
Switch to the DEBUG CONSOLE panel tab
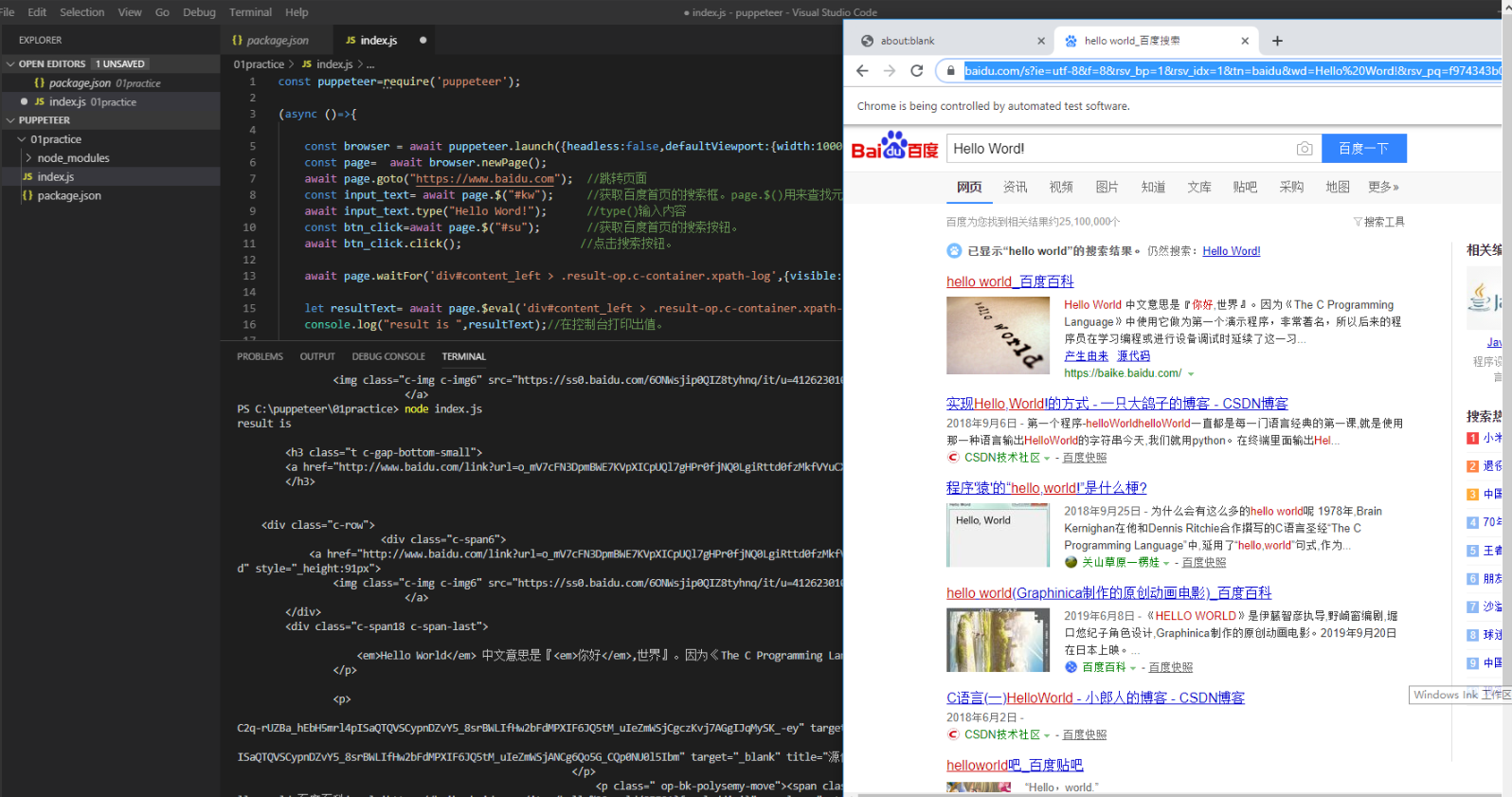tap(388, 357)
